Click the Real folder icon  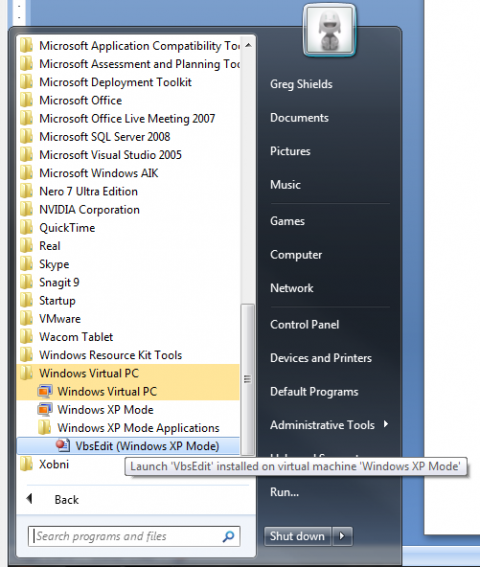pos(26,246)
